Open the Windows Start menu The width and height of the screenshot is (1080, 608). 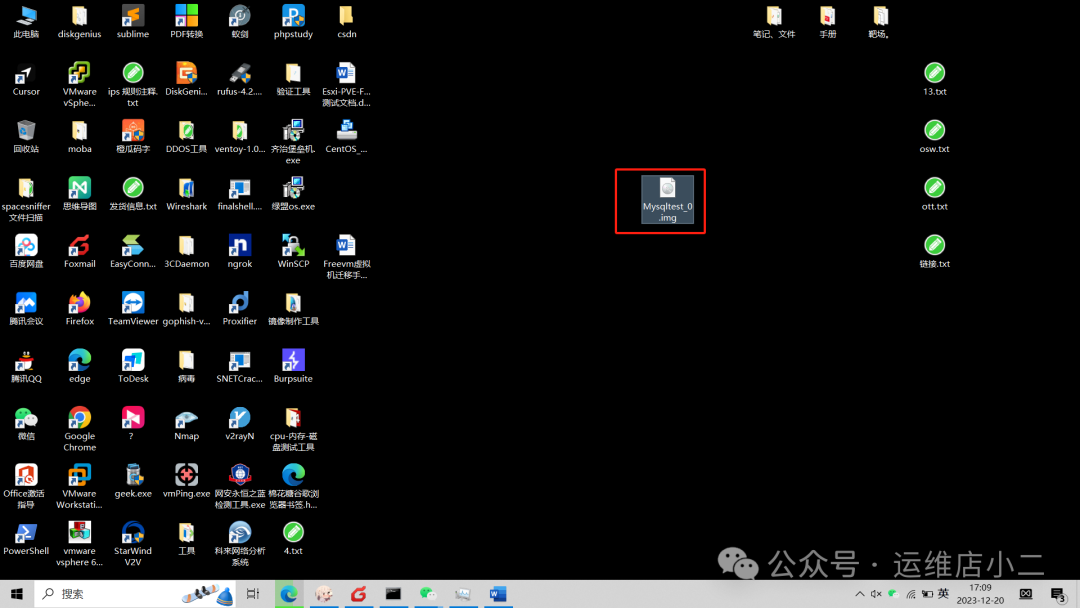click(17, 594)
